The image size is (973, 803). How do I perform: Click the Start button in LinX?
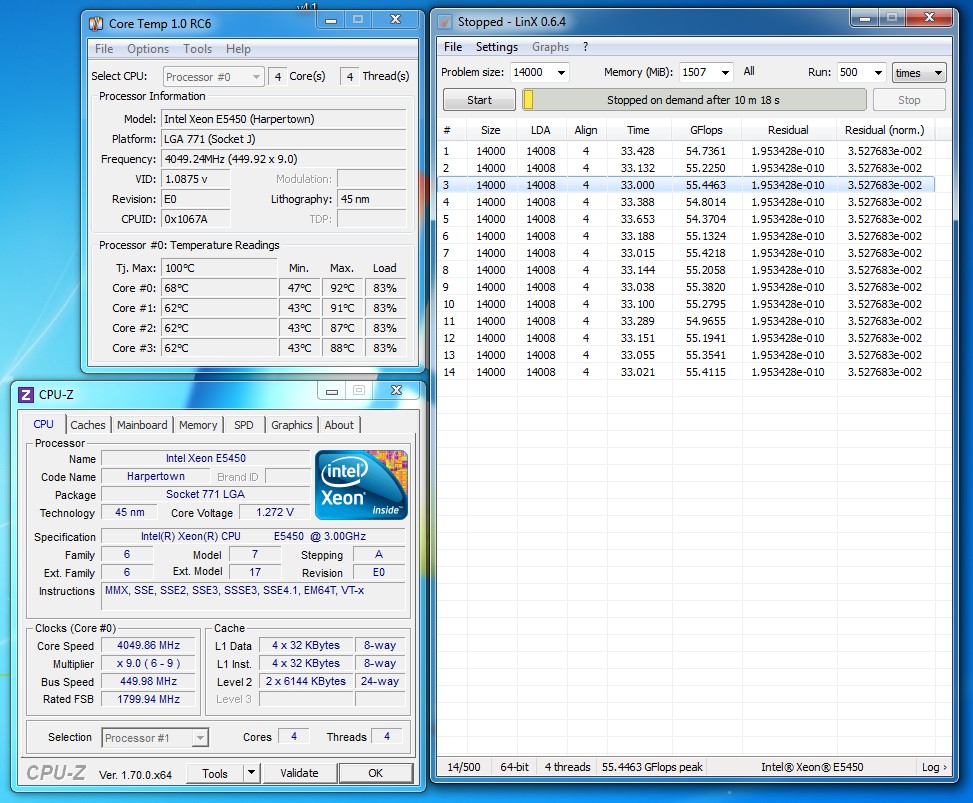pyautogui.click(x=479, y=100)
